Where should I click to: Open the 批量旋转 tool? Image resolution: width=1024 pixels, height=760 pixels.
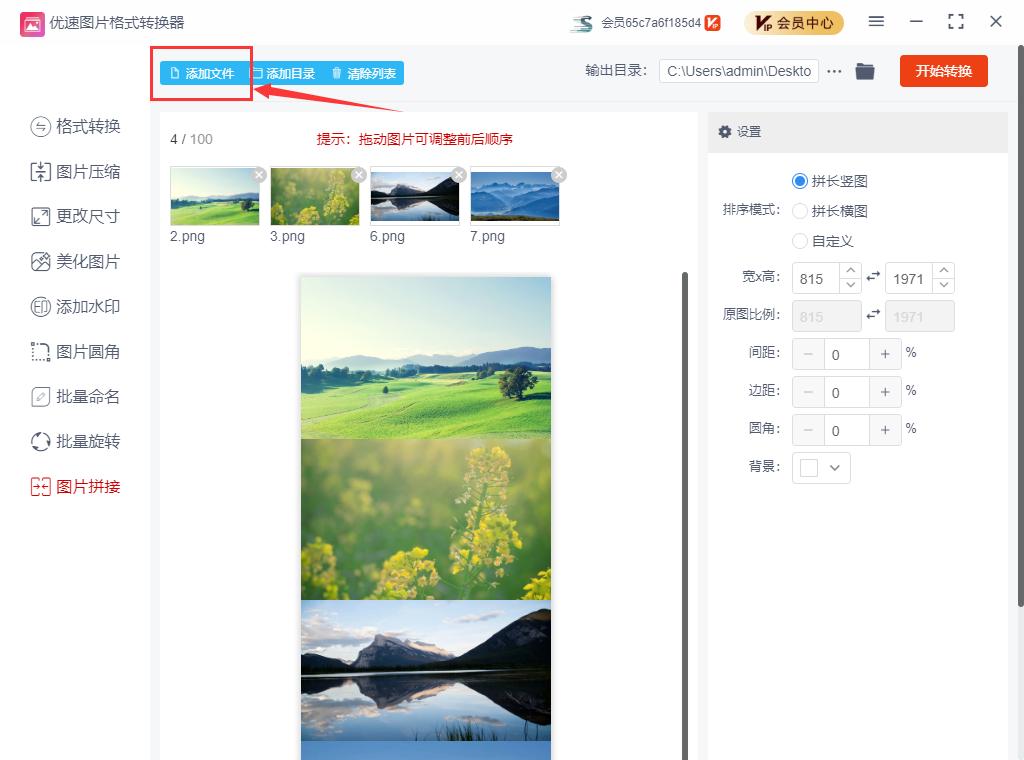pyautogui.click(x=75, y=442)
